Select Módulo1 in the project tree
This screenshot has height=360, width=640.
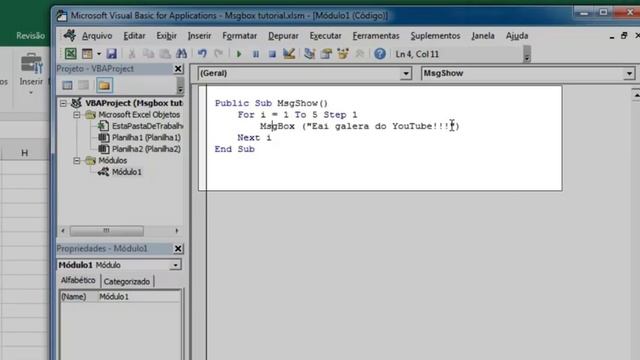click(127, 172)
